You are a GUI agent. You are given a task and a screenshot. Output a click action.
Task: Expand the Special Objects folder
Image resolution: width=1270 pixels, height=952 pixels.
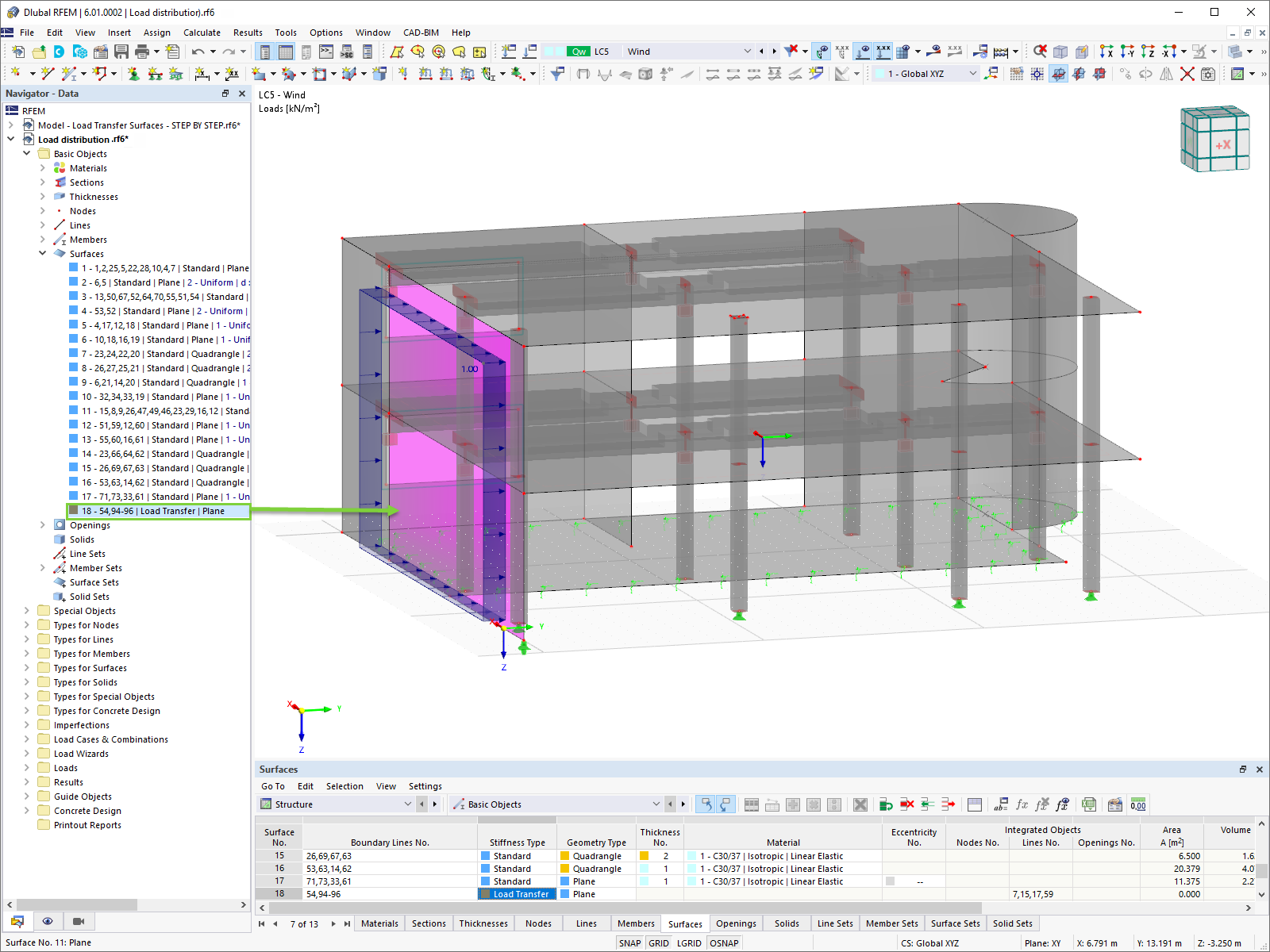26,611
